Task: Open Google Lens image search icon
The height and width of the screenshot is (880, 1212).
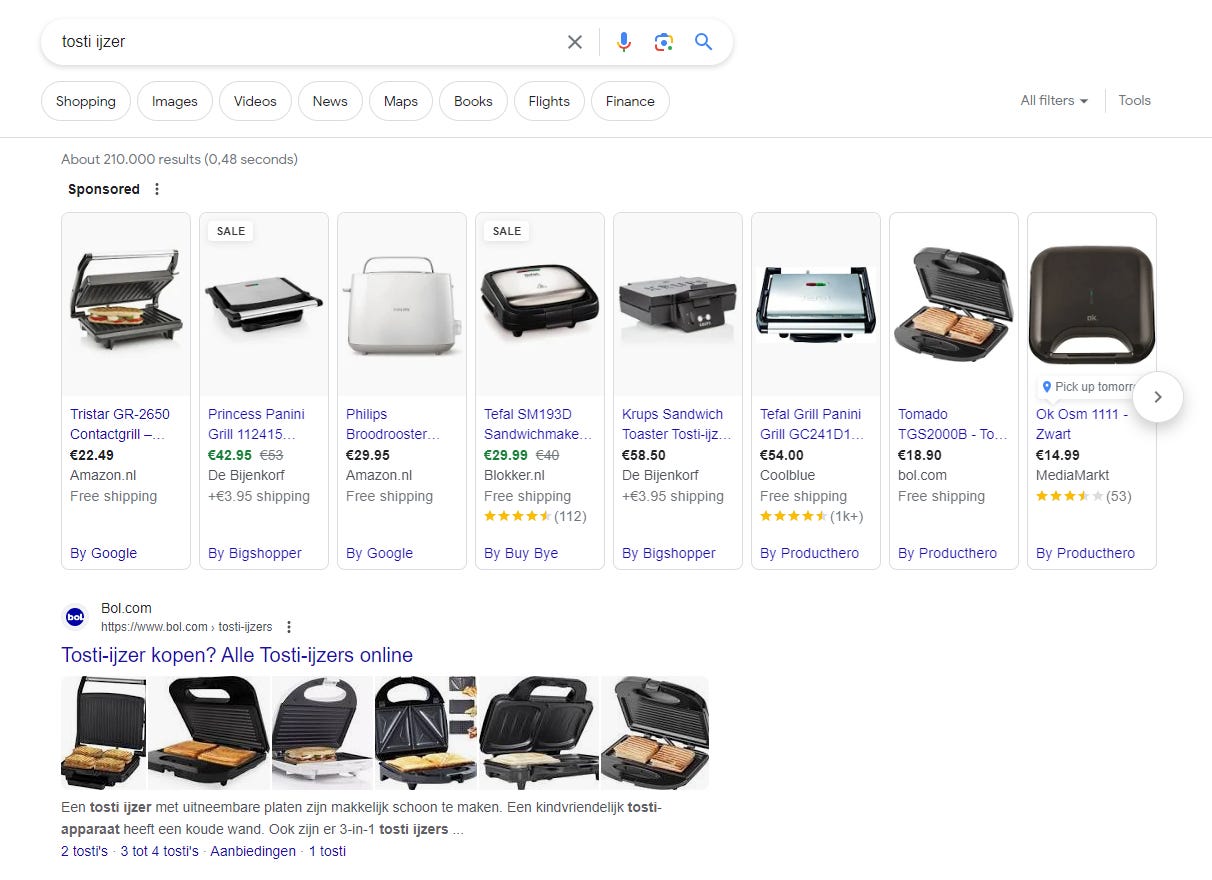Action: pyautogui.click(x=663, y=42)
